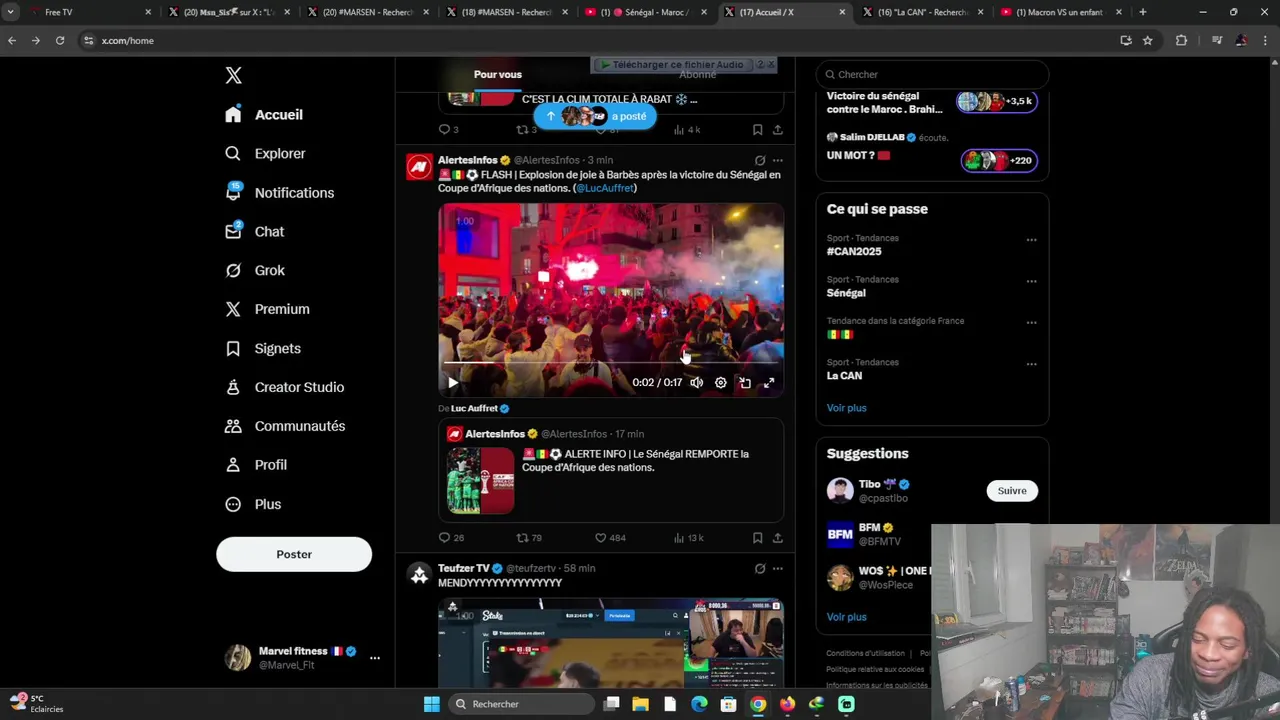Click the Chercher search field
Viewport: 1280px width, 720px height.
(932, 74)
